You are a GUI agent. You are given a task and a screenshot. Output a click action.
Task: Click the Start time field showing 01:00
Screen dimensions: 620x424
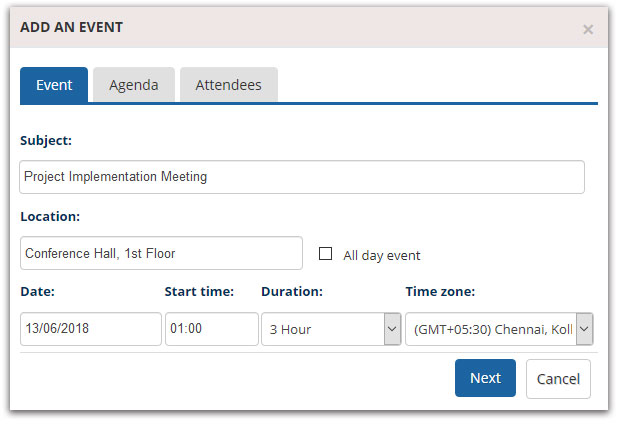212,329
